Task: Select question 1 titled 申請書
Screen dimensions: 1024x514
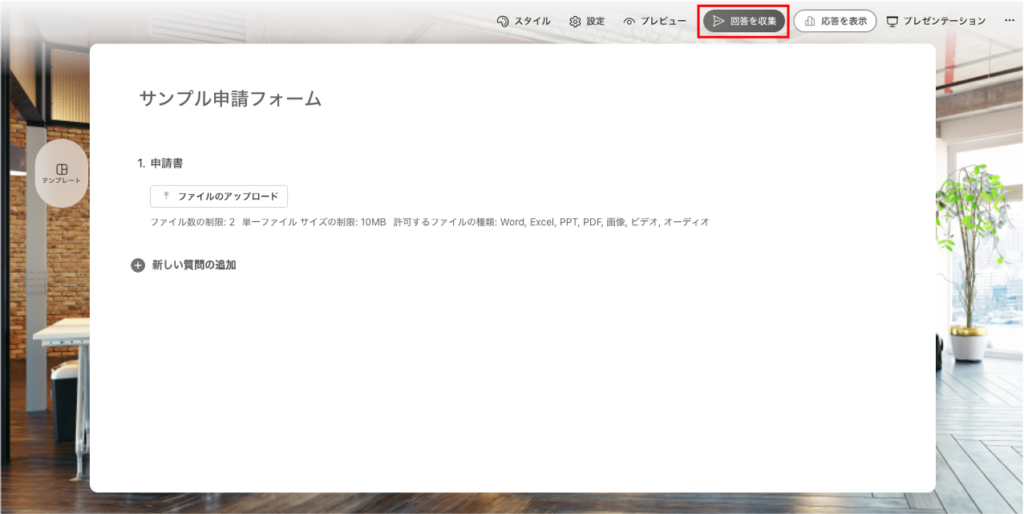Action: (166, 163)
